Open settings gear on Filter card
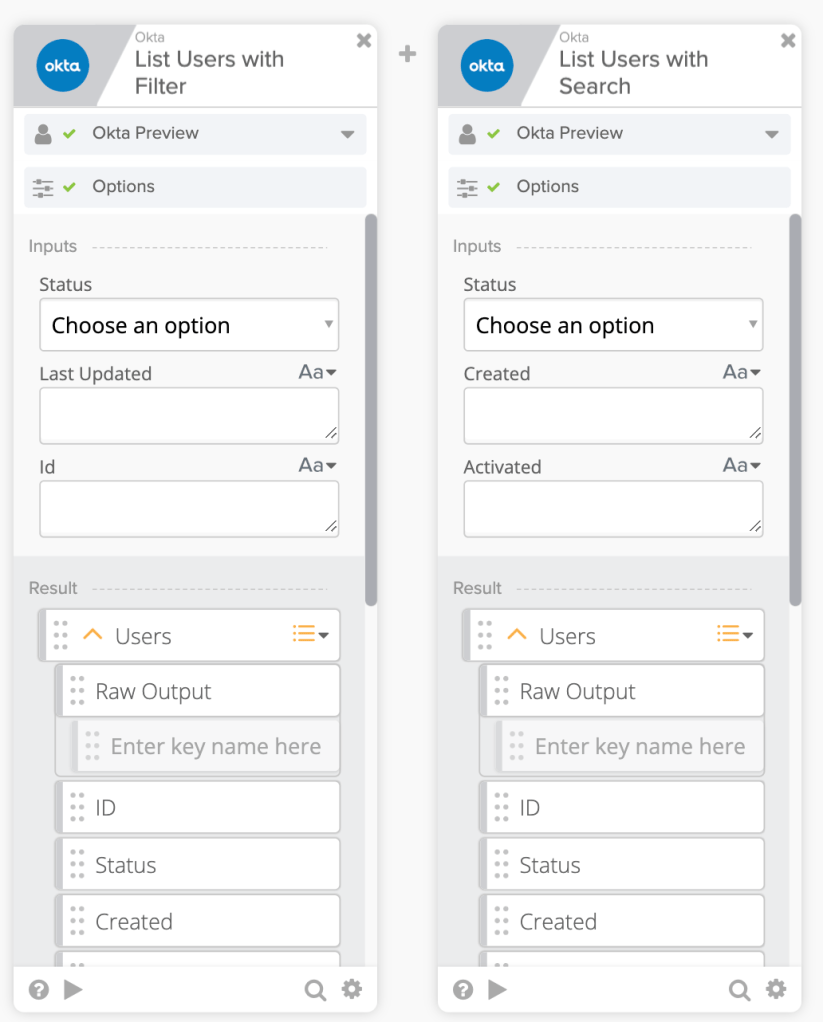Image resolution: width=823 pixels, height=1022 pixels. [352, 990]
